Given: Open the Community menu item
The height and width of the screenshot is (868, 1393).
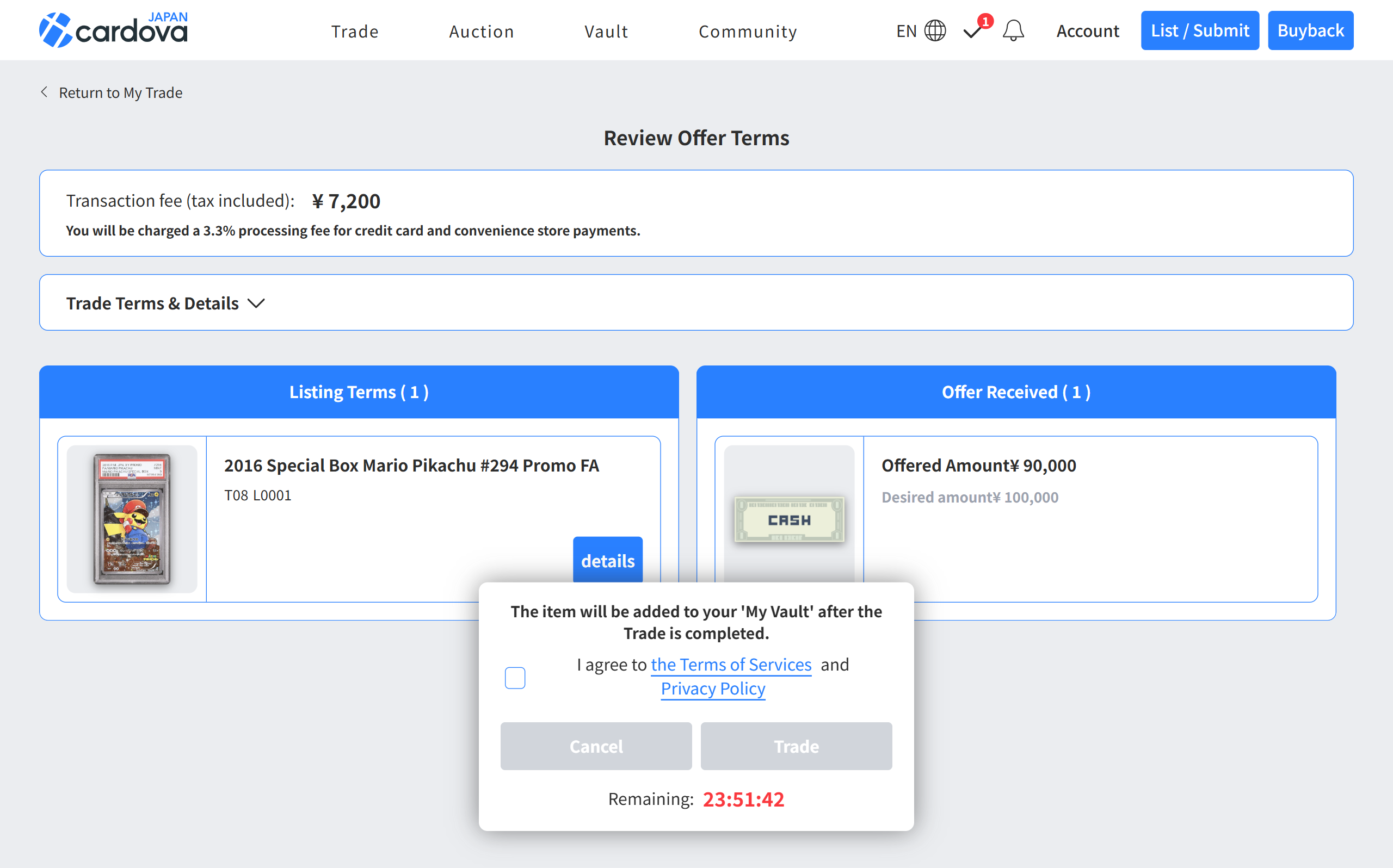Looking at the screenshot, I should 748,32.
